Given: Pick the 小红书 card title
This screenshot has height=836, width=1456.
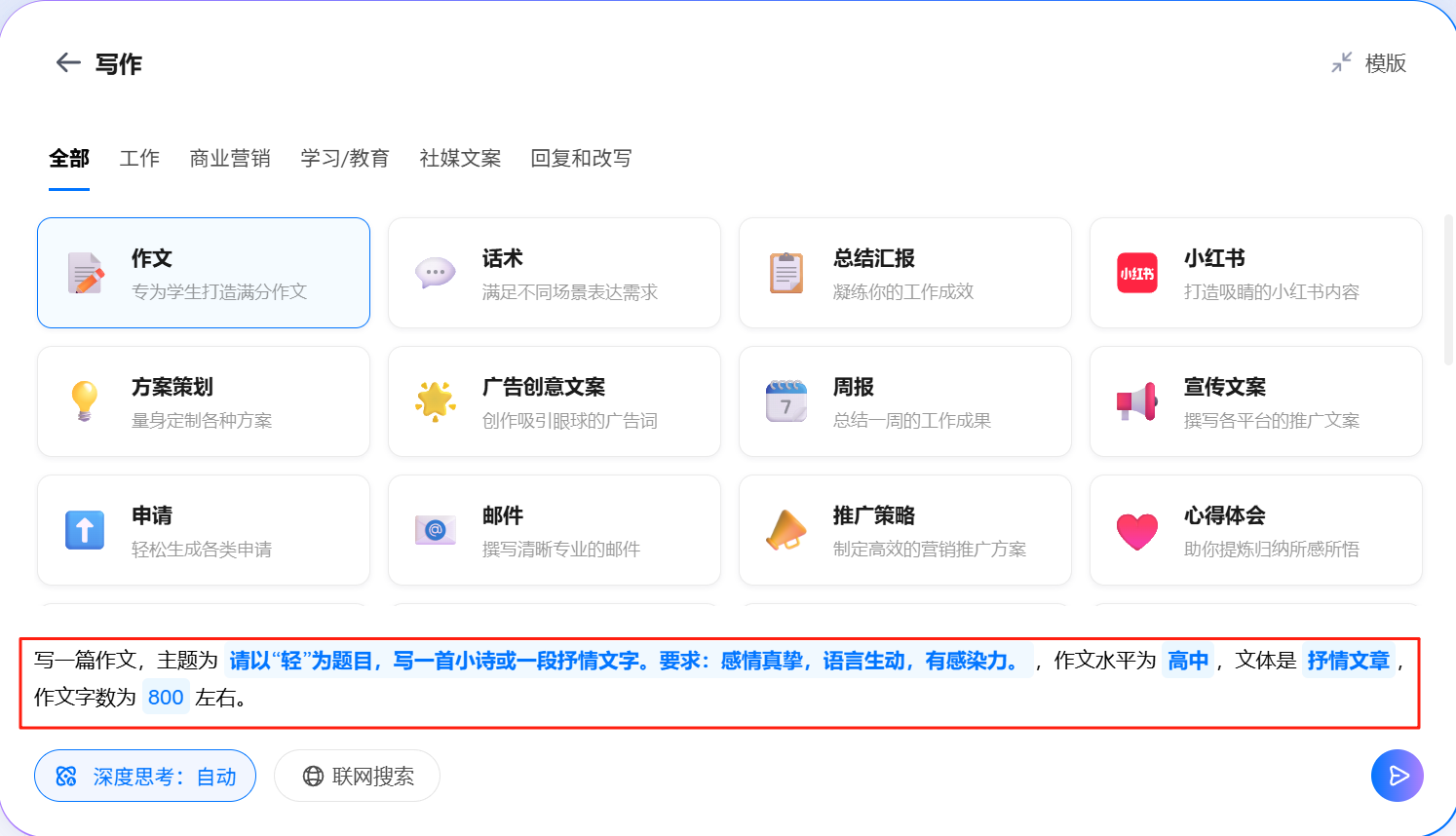Looking at the screenshot, I should click(1214, 258).
